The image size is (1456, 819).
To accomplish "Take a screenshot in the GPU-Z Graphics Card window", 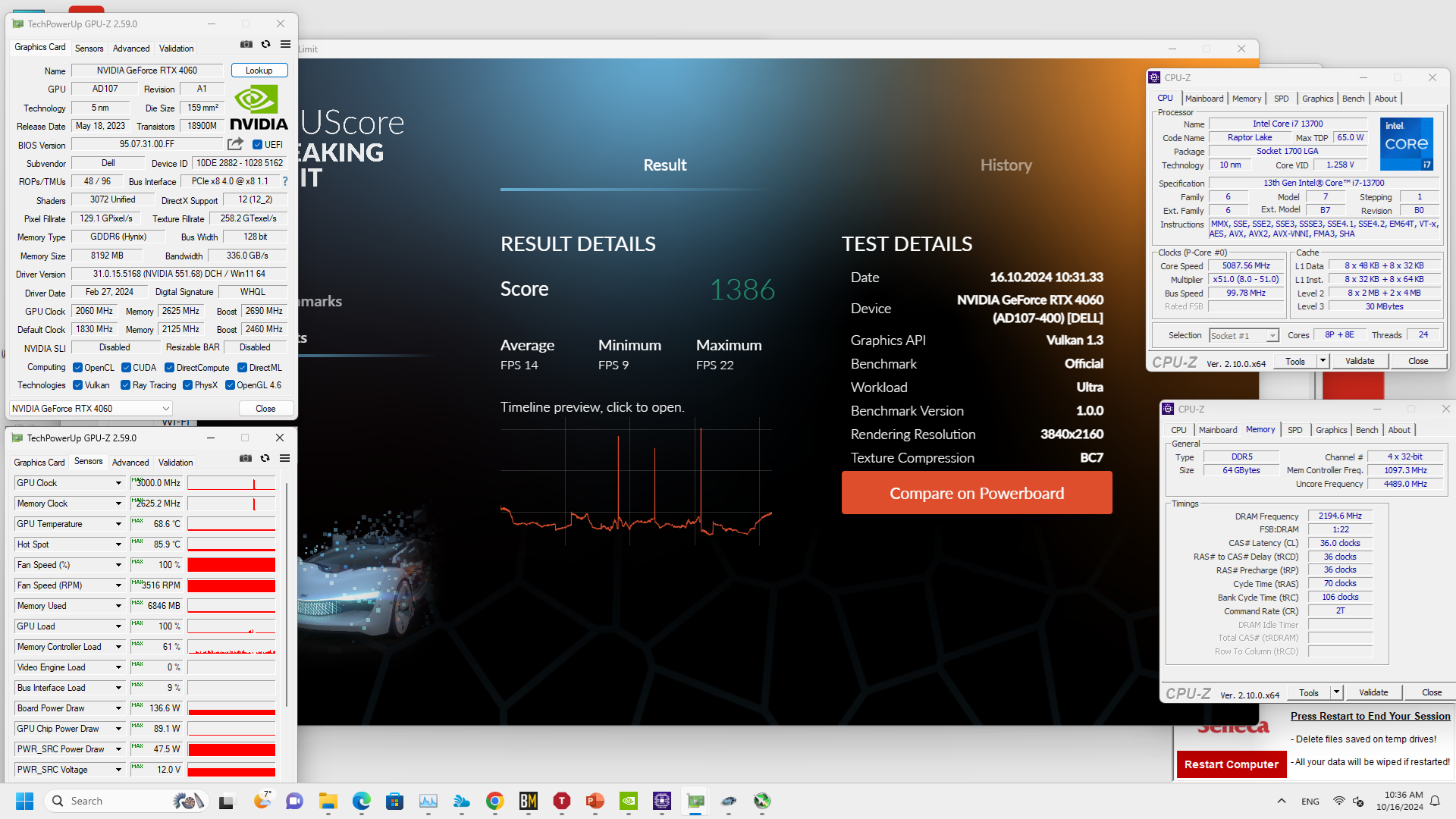I will 246,45.
